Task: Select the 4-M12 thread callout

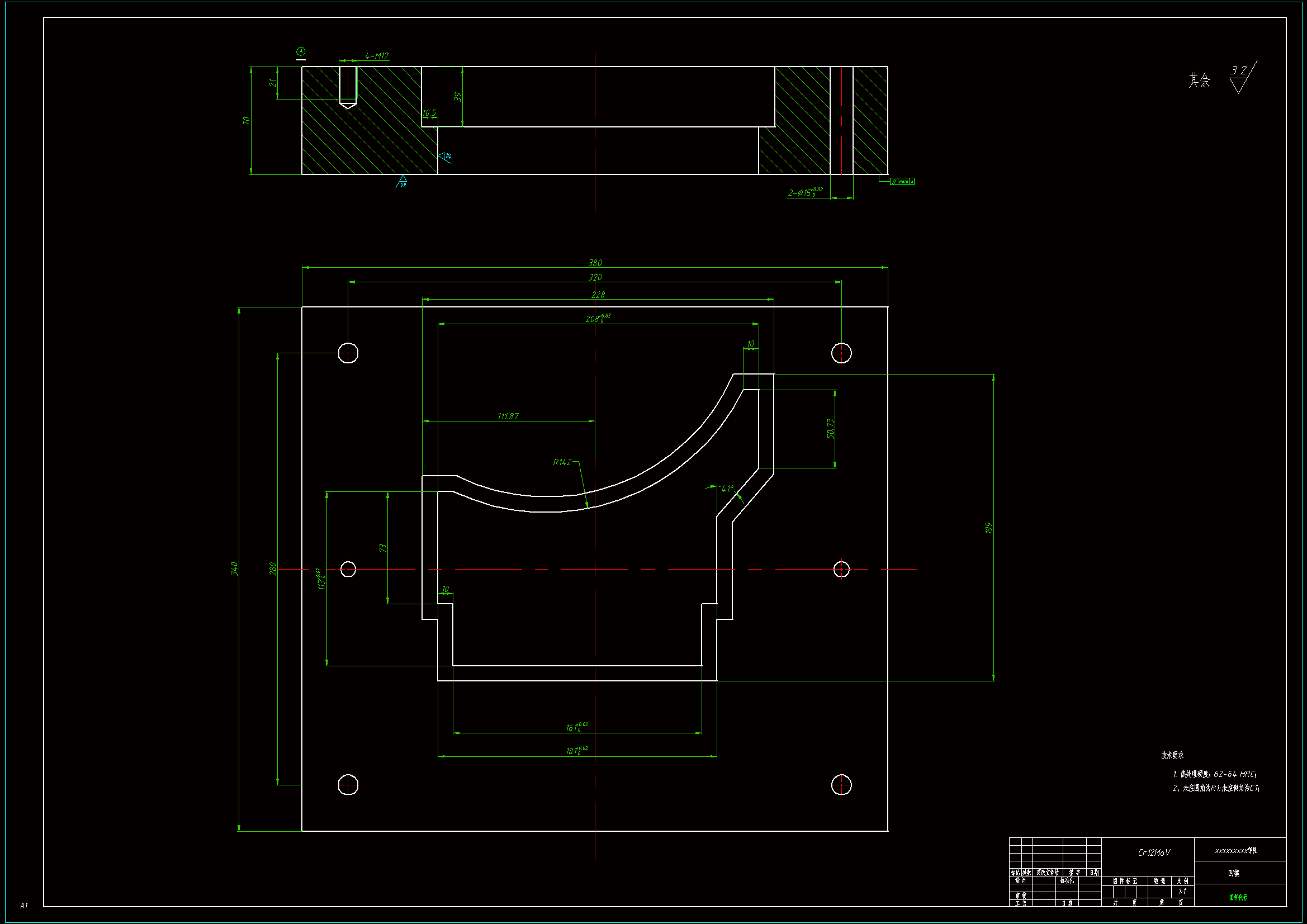Action: pos(376,56)
